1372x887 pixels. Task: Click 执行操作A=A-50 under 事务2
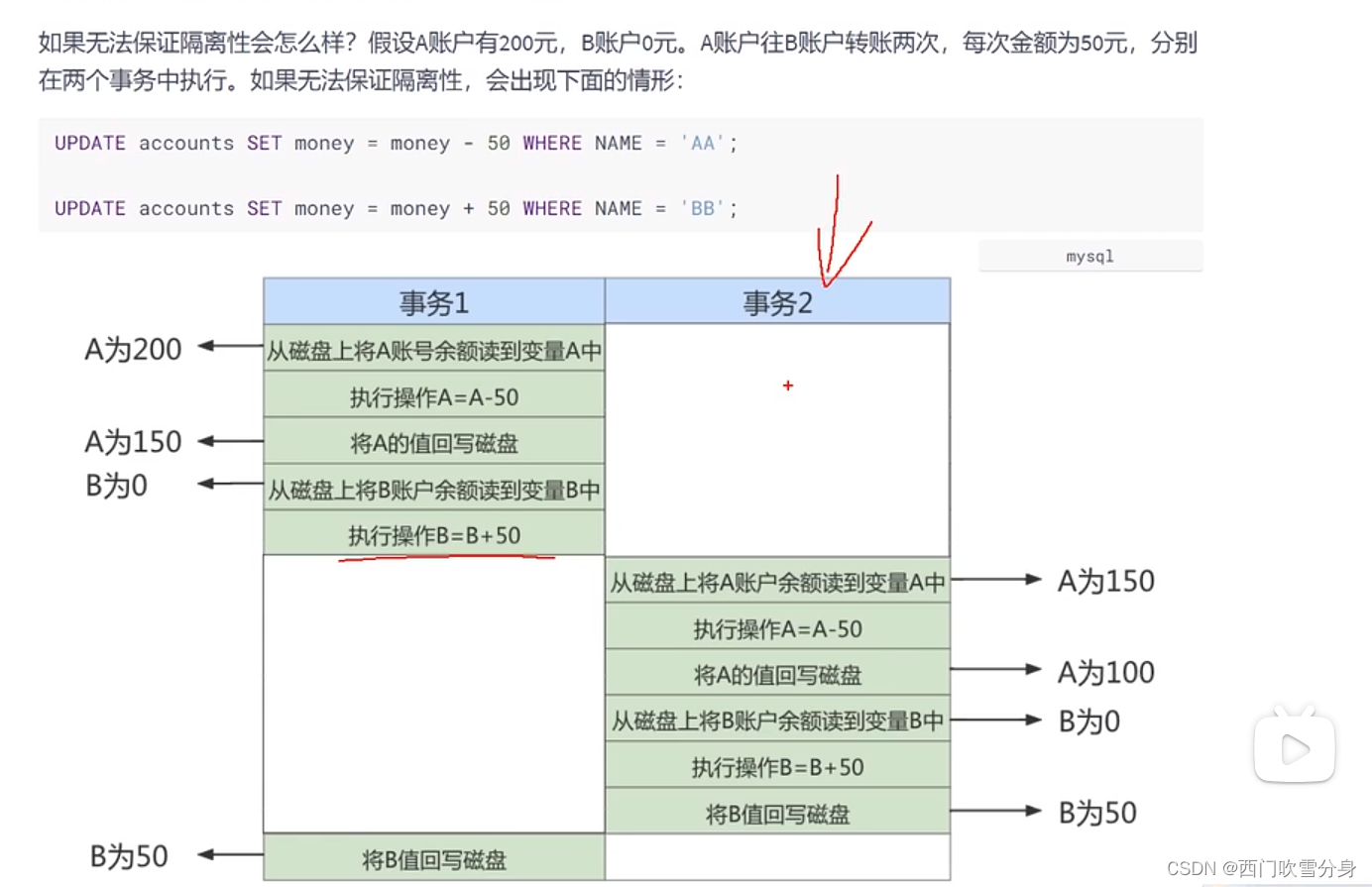pos(778,627)
